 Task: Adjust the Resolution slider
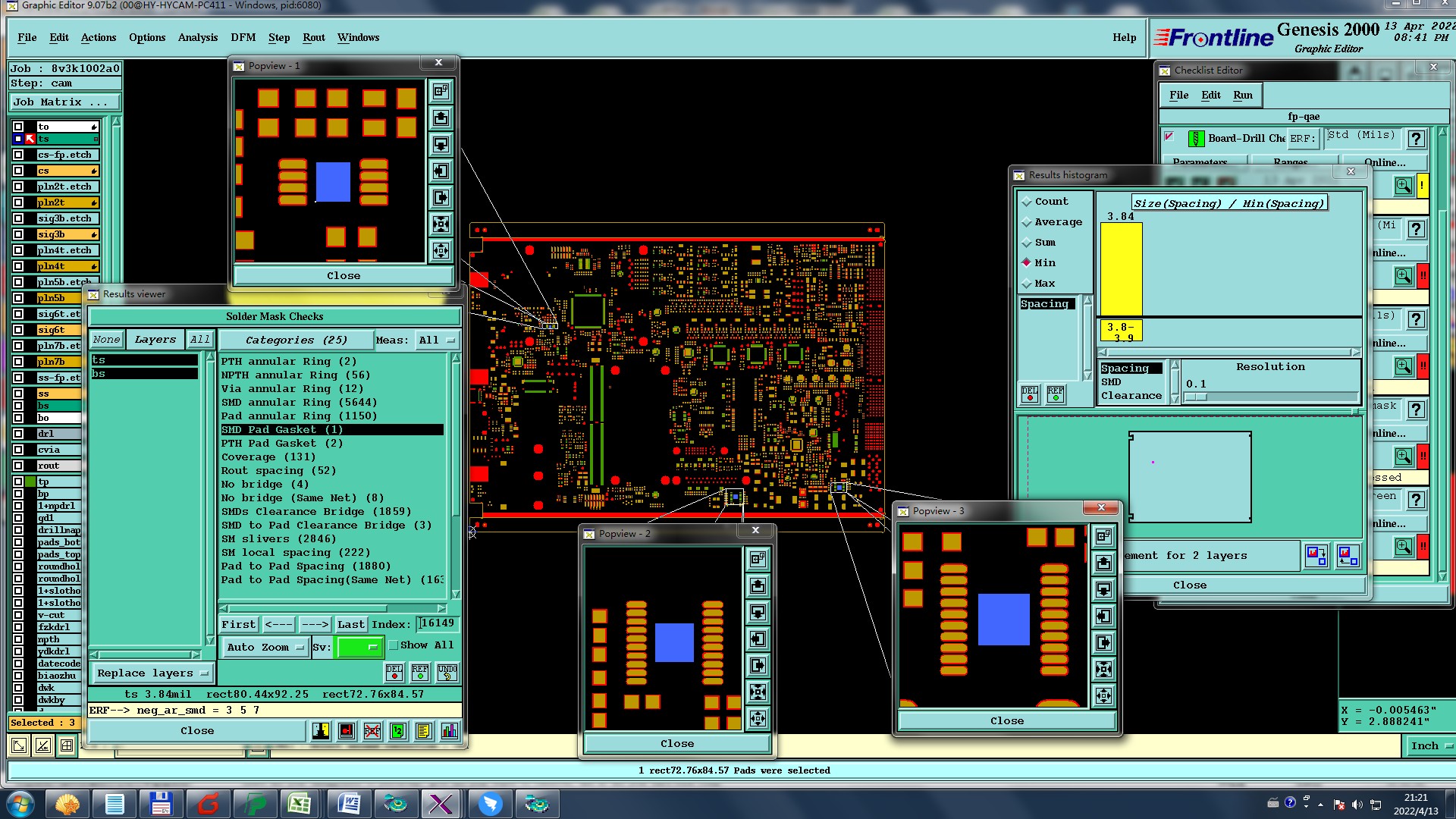tap(1196, 397)
